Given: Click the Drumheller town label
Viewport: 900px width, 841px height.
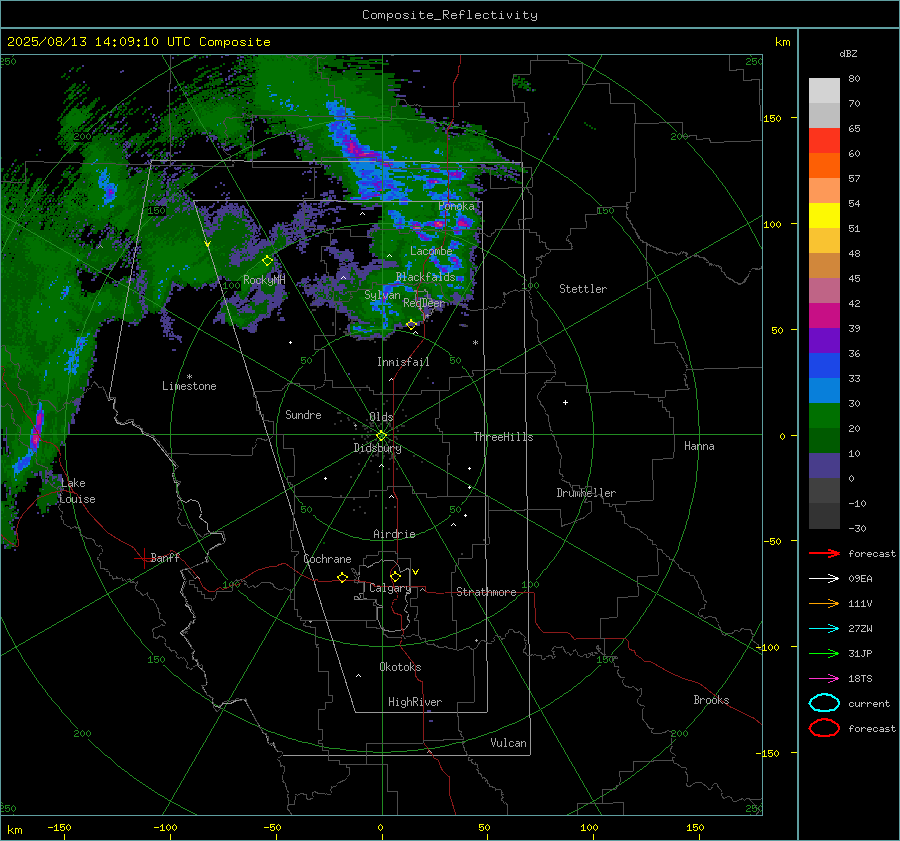Looking at the screenshot, I should [586, 493].
